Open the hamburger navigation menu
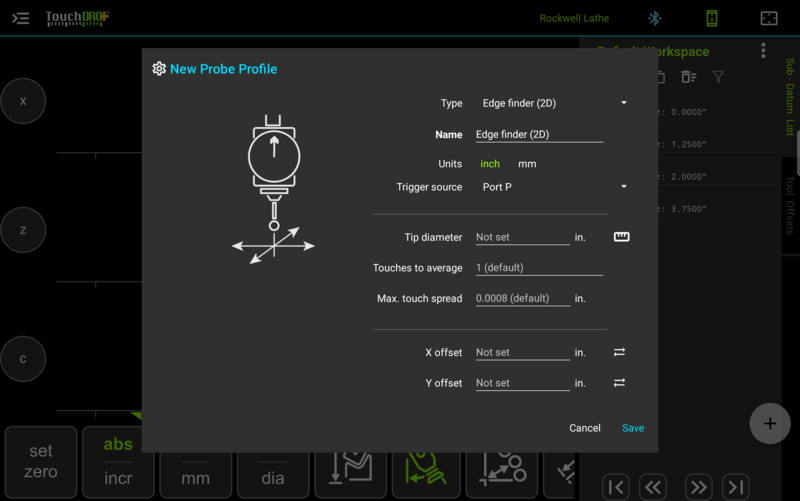Screen dimensions: 800x501 20,19
